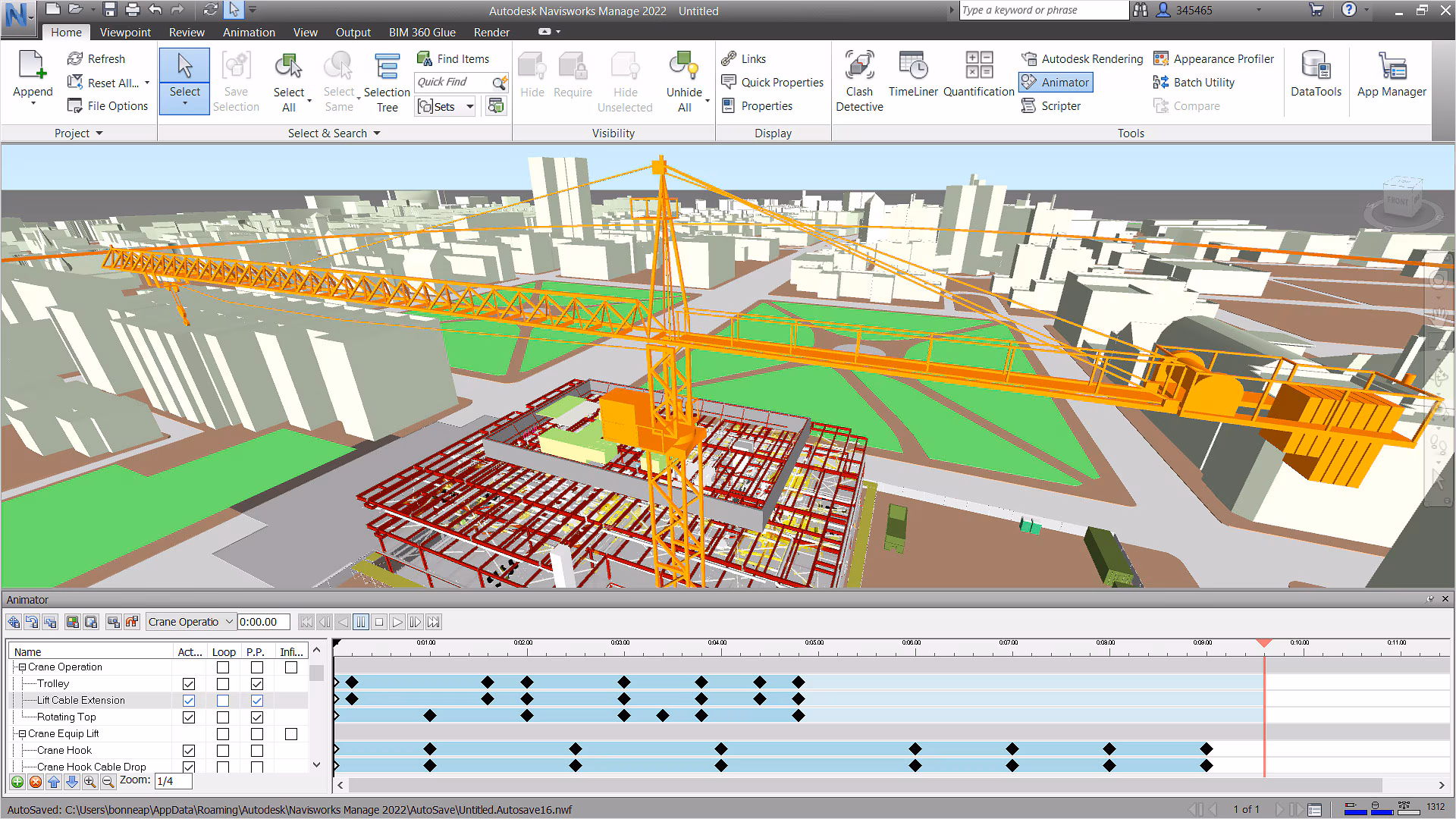Enable Loop for Rotating Top
1456x819 pixels.
tap(222, 717)
